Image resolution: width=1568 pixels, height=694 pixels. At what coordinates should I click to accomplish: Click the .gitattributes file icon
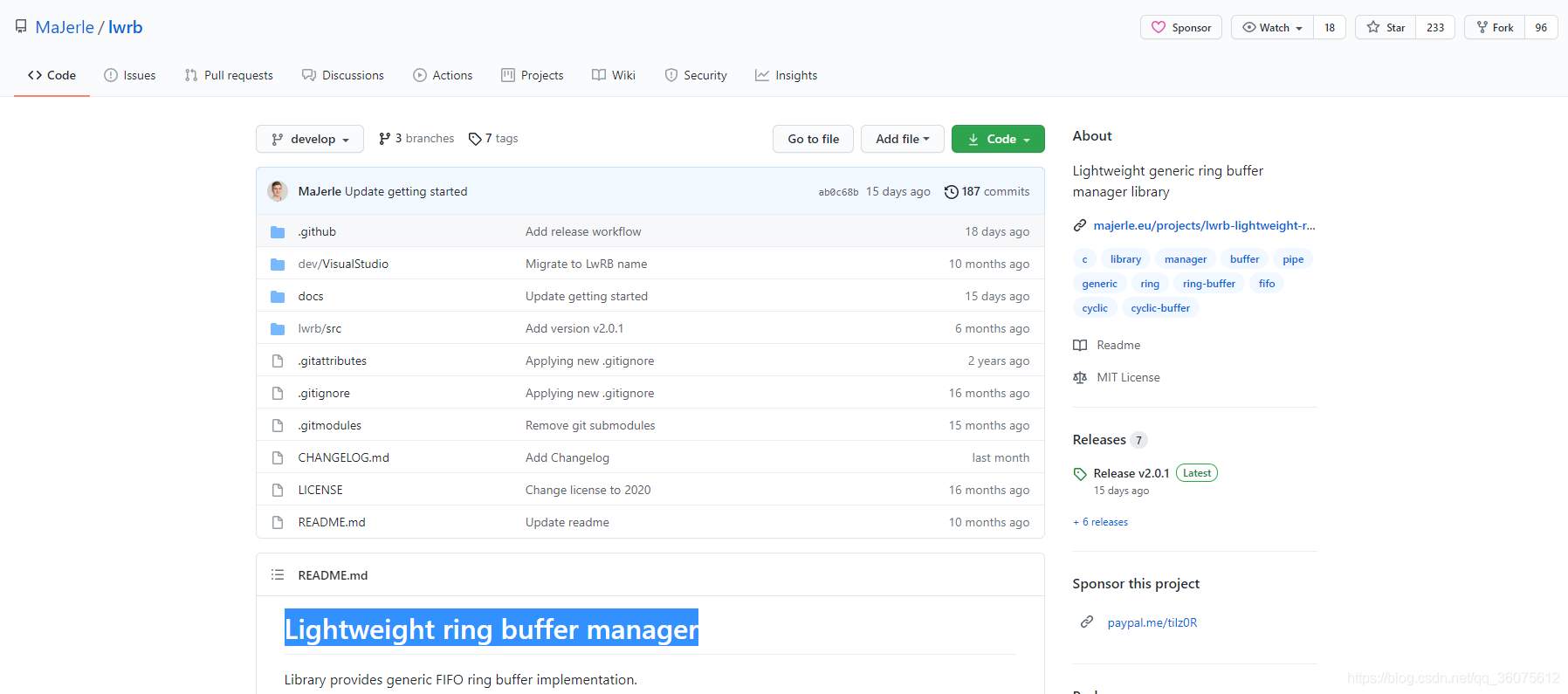click(x=278, y=361)
